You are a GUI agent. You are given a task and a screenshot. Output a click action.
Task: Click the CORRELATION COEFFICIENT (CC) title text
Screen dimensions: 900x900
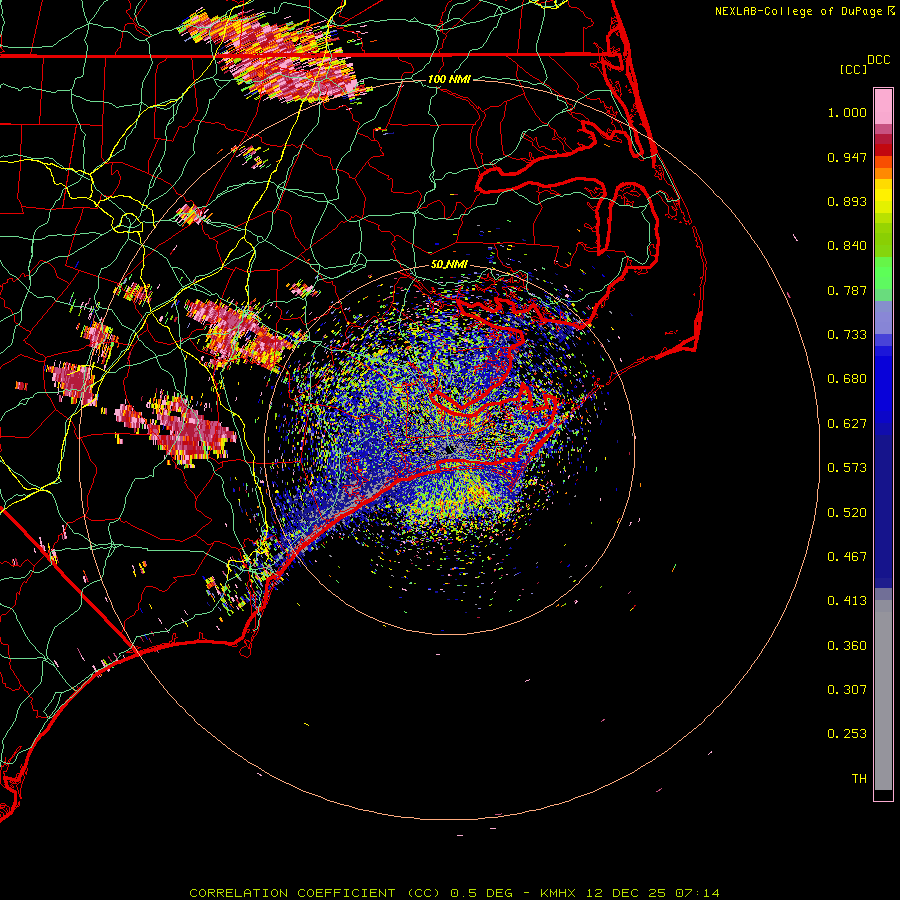[x=315, y=893]
